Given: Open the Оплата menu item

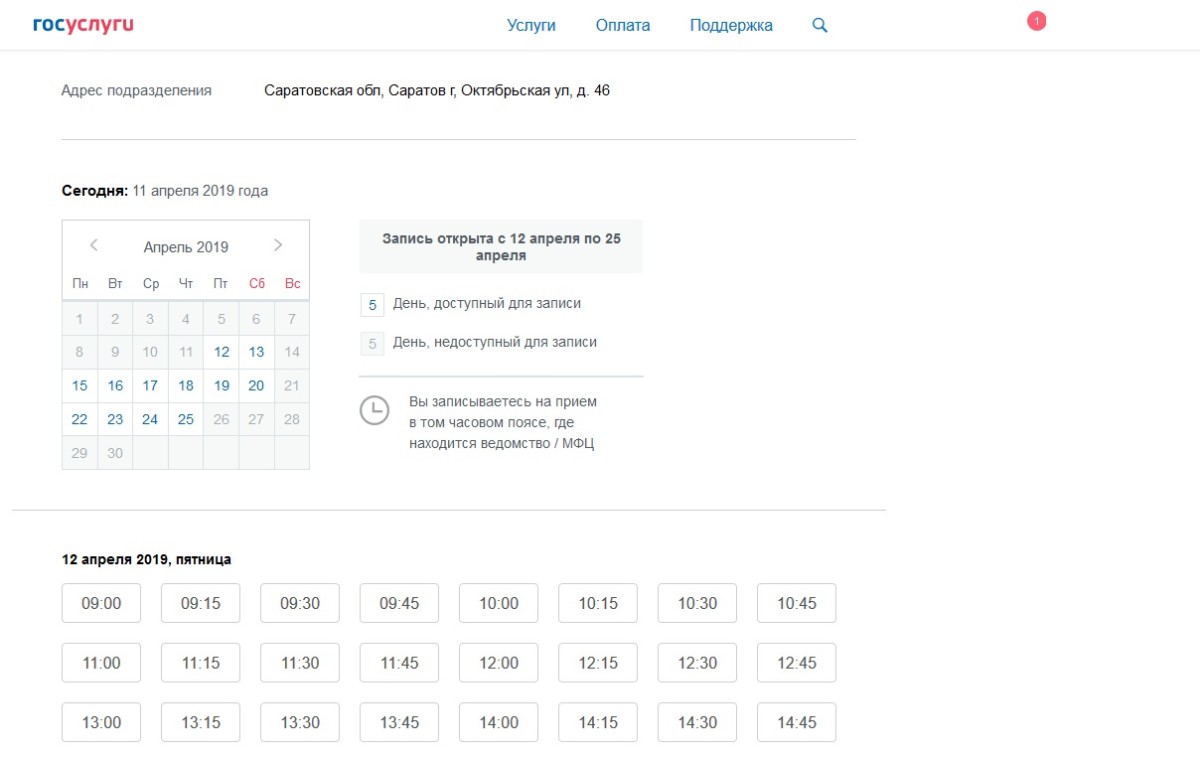Looking at the screenshot, I should pos(622,26).
